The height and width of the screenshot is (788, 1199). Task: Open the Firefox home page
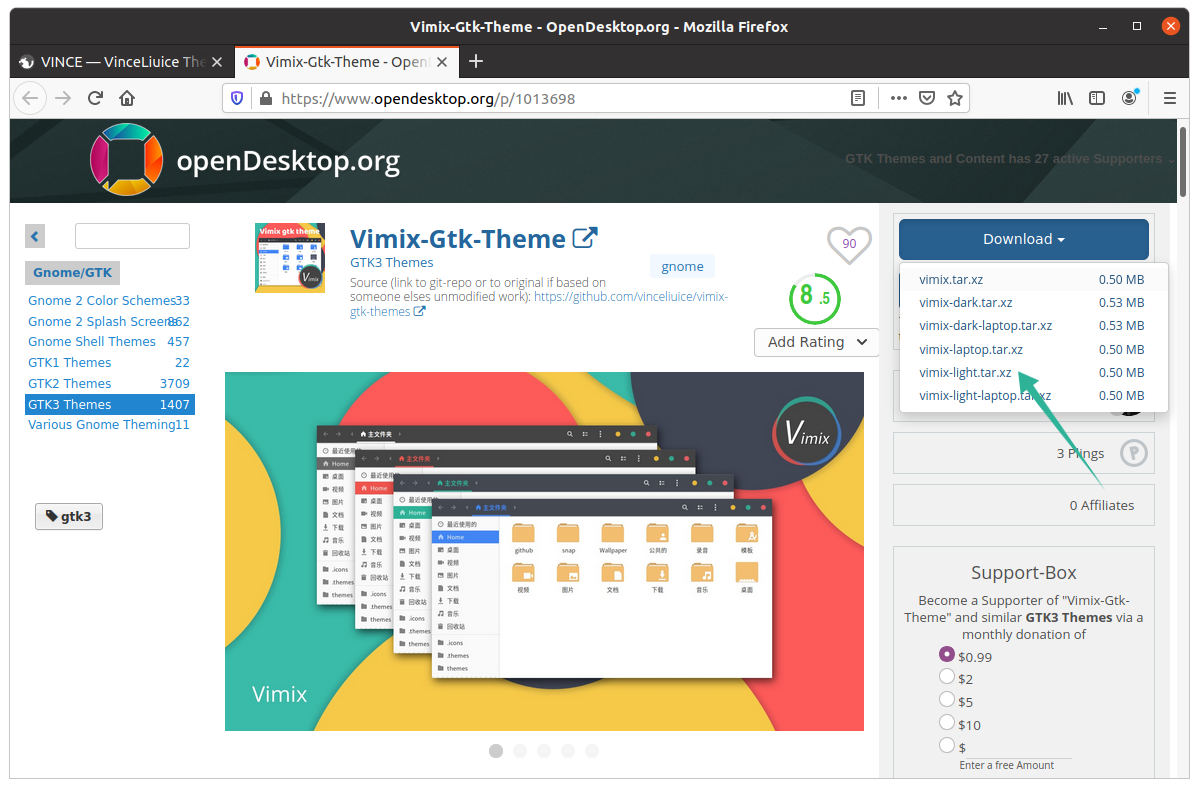(x=127, y=99)
